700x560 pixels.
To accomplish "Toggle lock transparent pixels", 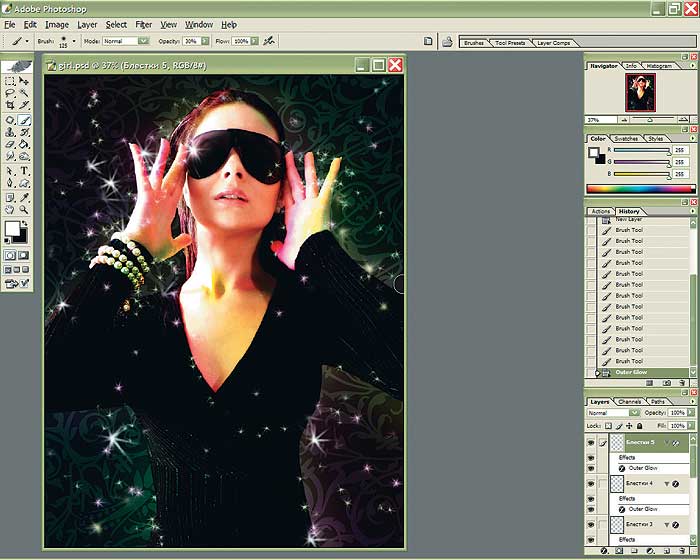I will pyautogui.click(x=608, y=426).
